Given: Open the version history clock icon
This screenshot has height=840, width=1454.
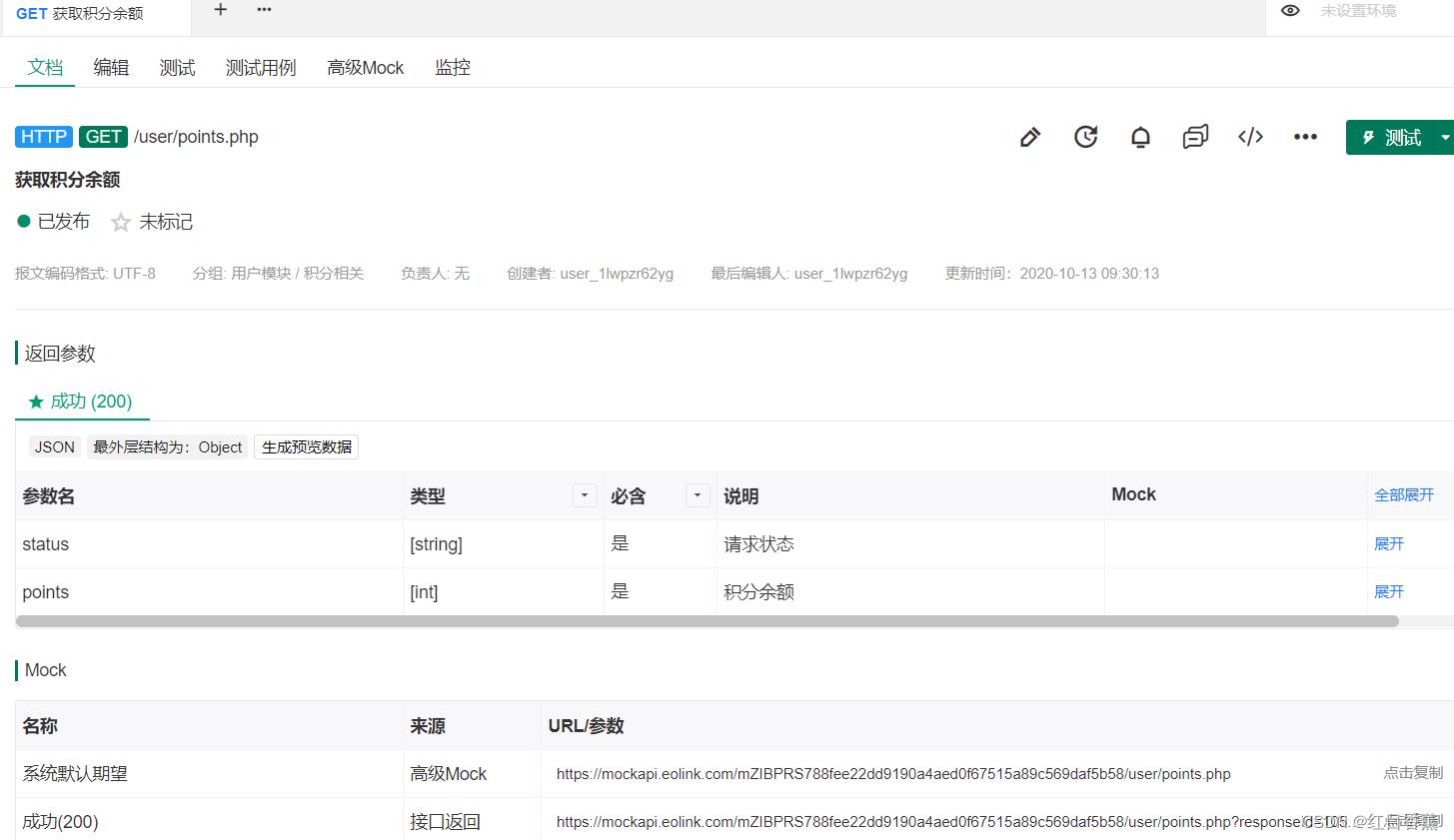Looking at the screenshot, I should pyautogui.click(x=1085, y=137).
